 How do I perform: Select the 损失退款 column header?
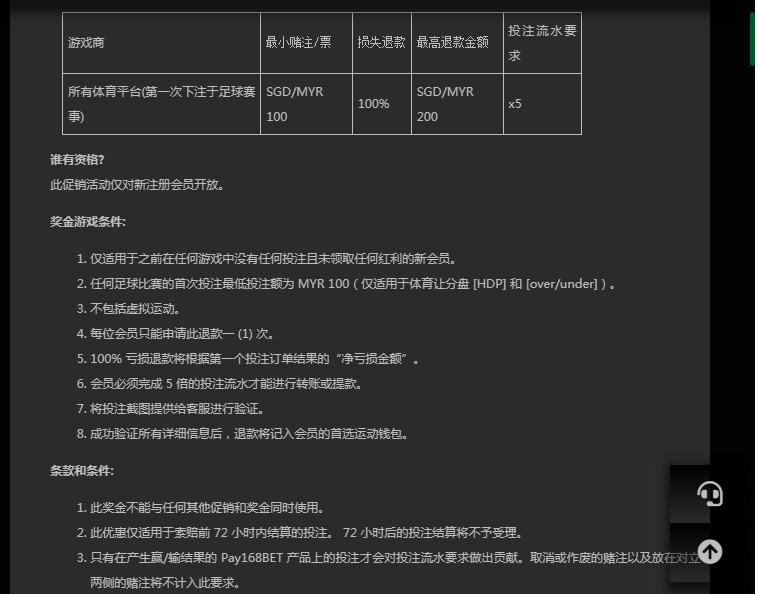tap(381, 43)
